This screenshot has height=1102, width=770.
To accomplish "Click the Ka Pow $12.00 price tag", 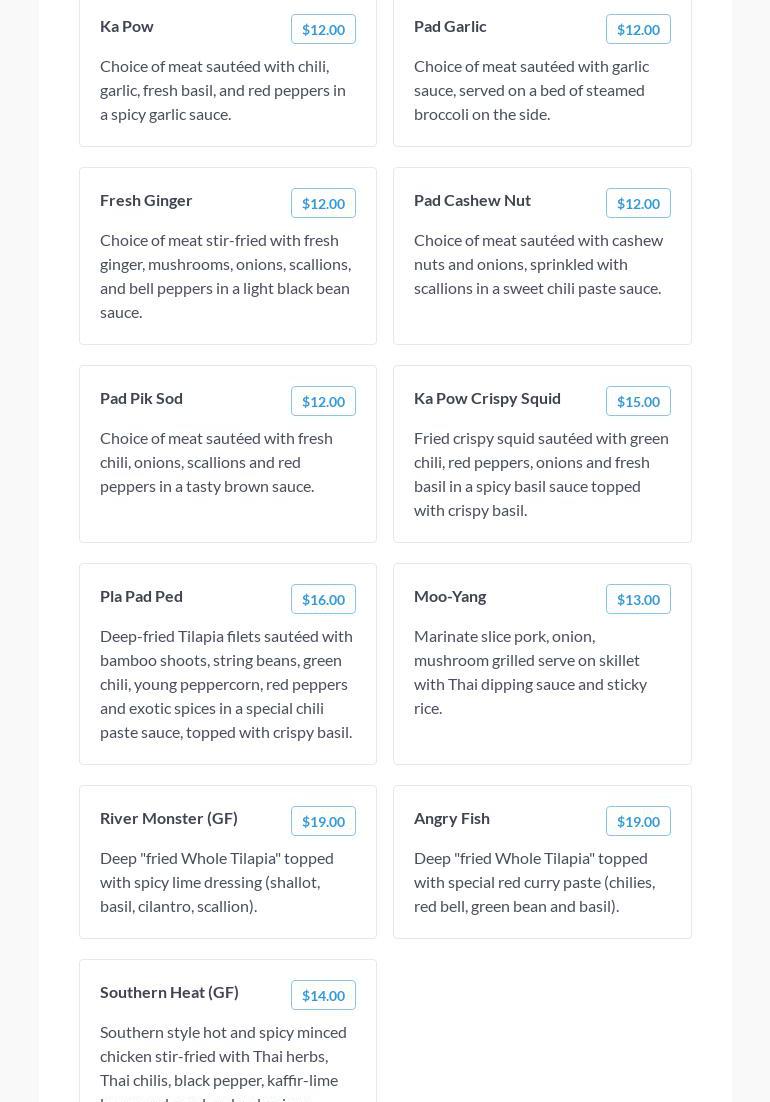I will tap(323, 30).
